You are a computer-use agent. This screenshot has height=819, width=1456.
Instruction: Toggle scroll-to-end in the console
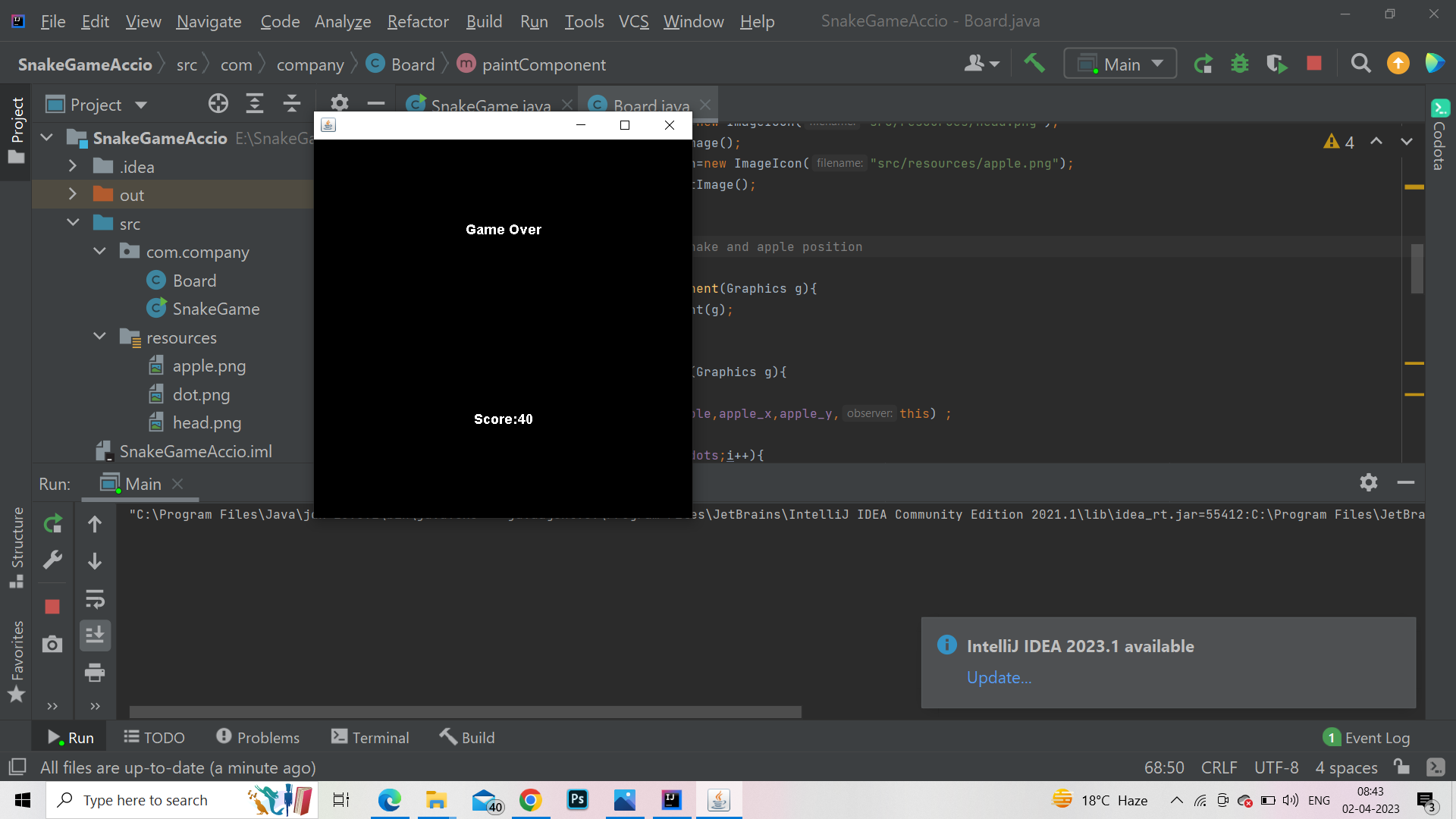pos(95,635)
